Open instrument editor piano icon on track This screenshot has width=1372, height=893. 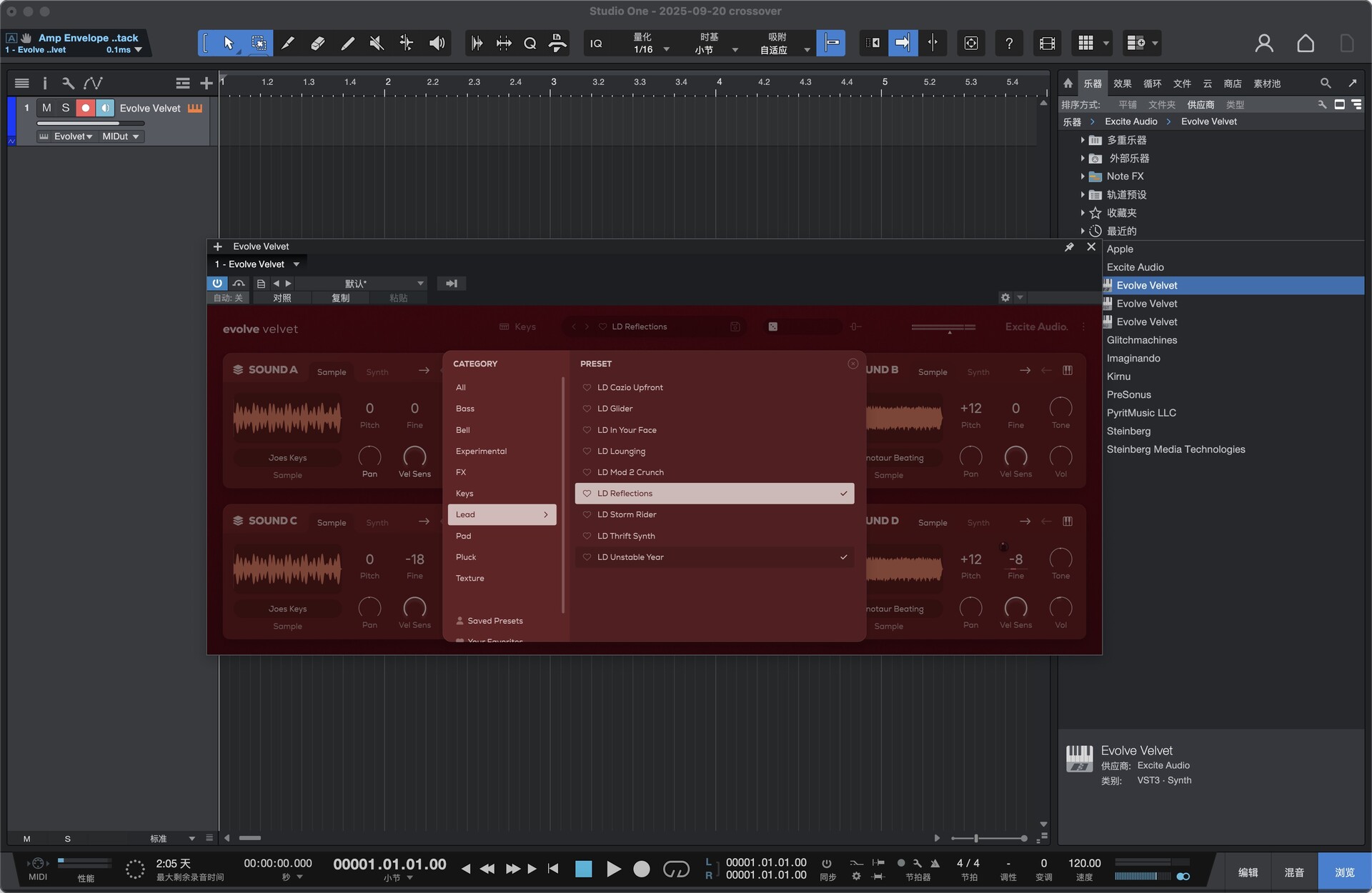click(x=195, y=108)
